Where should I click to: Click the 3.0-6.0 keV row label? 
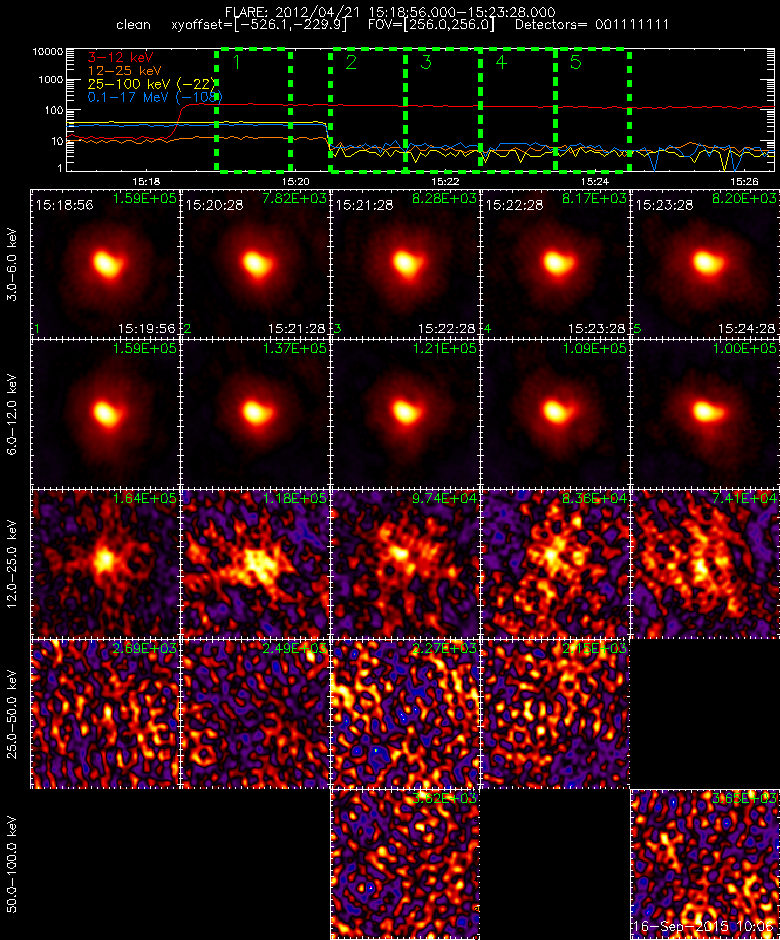[12, 264]
